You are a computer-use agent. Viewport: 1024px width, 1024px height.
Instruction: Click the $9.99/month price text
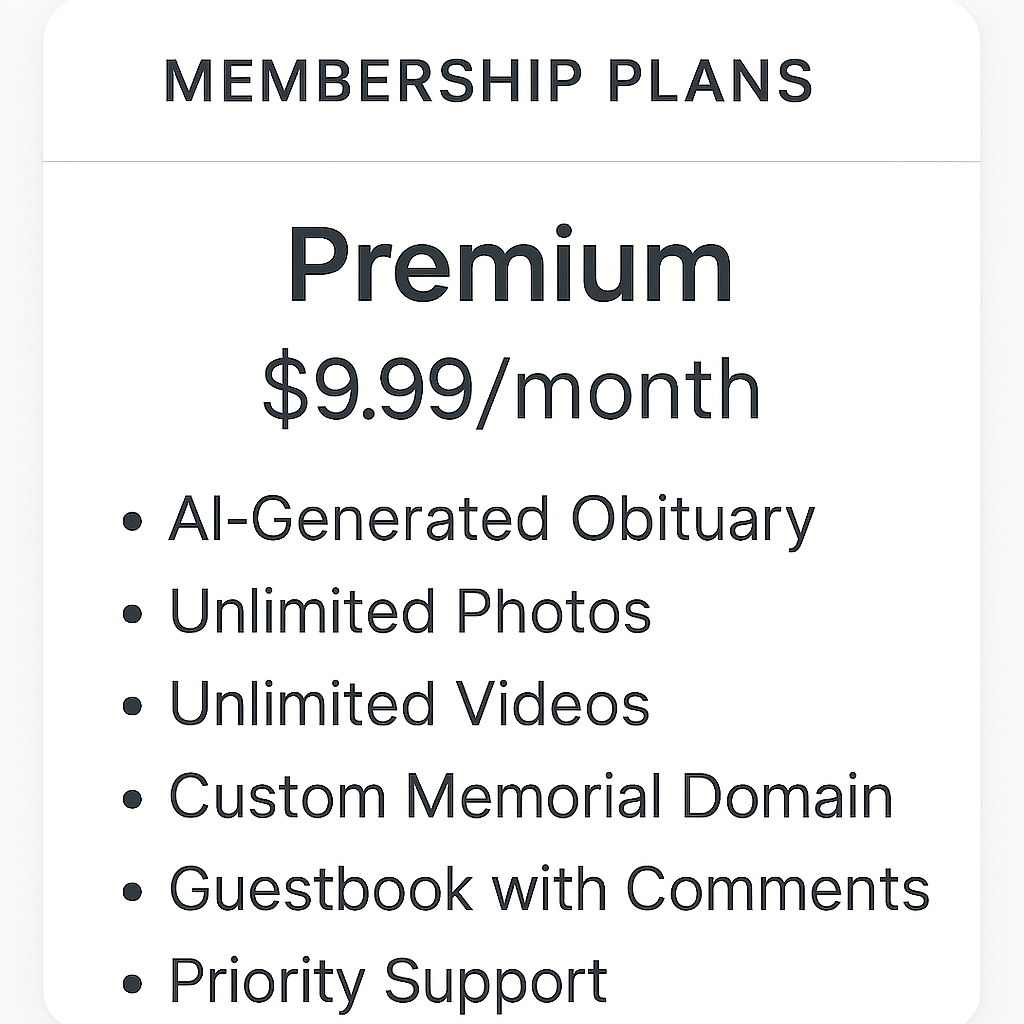[x=511, y=390]
